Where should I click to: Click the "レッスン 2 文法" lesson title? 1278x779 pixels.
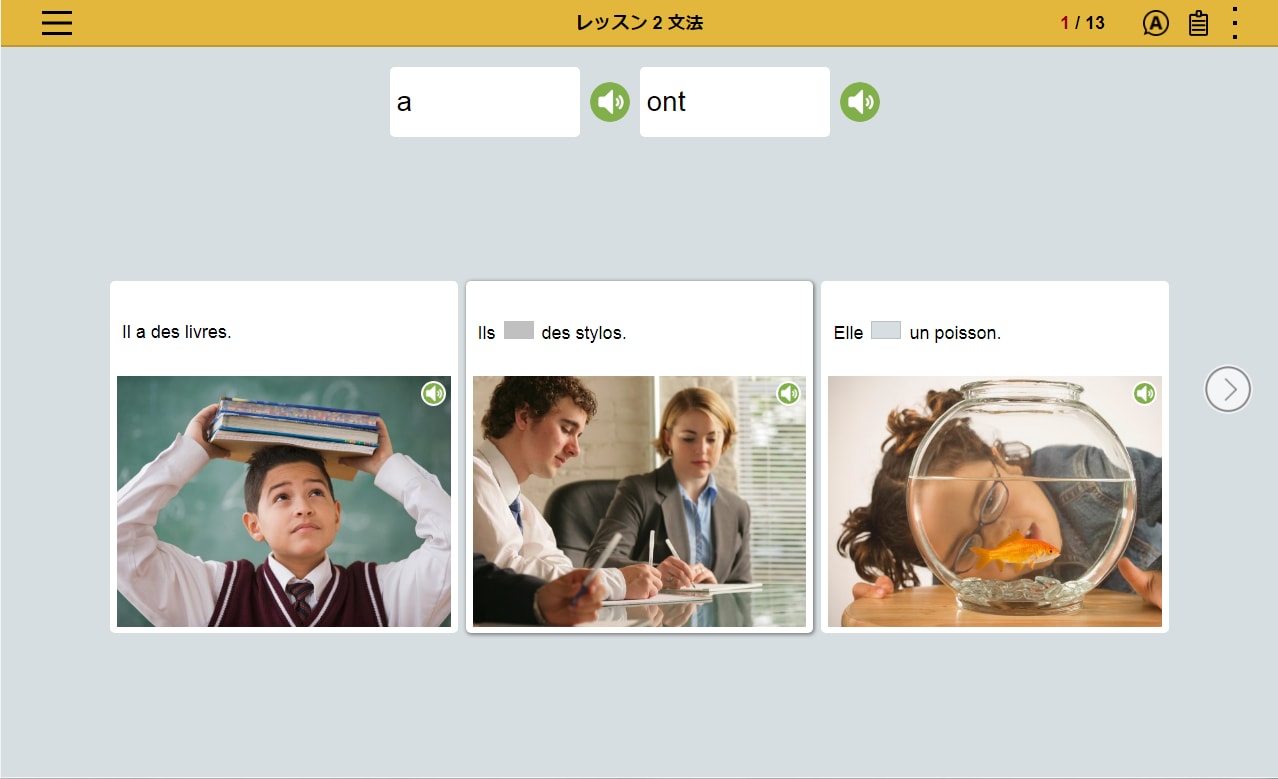coord(640,23)
